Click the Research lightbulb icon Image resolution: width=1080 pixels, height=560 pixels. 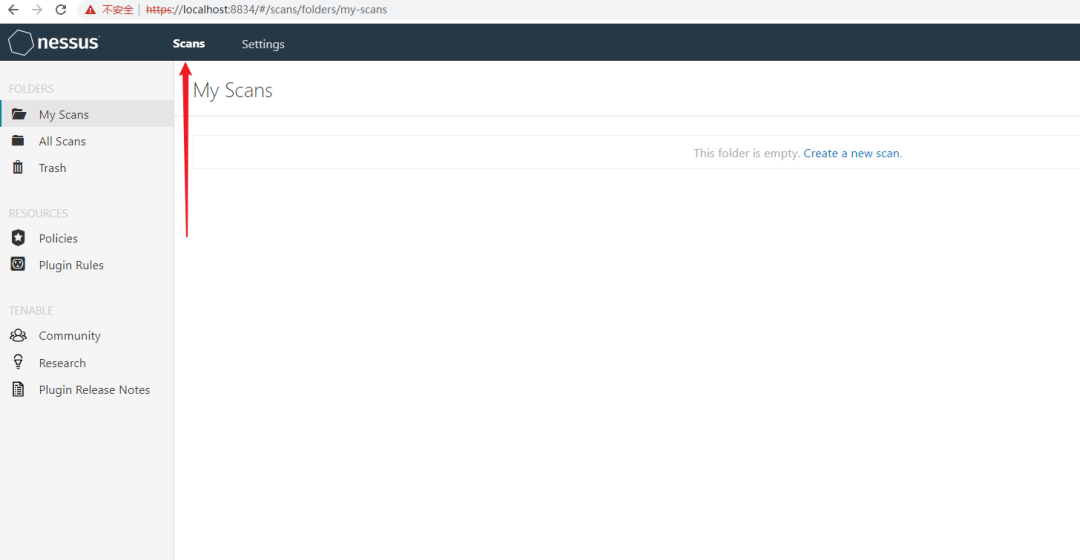(18, 362)
